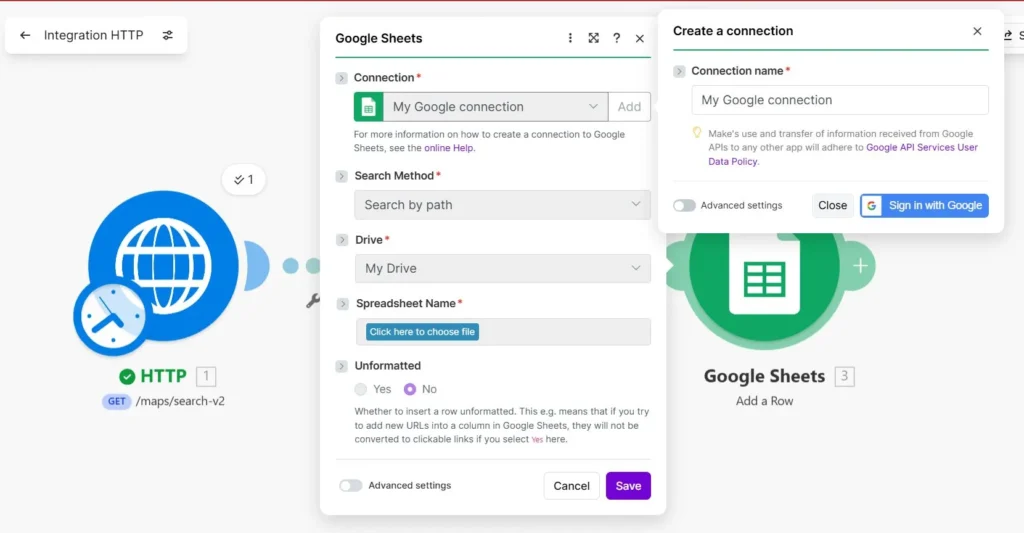Open the My Google connection dropdown
Viewport: 1024px width, 533px height.
tap(496, 106)
